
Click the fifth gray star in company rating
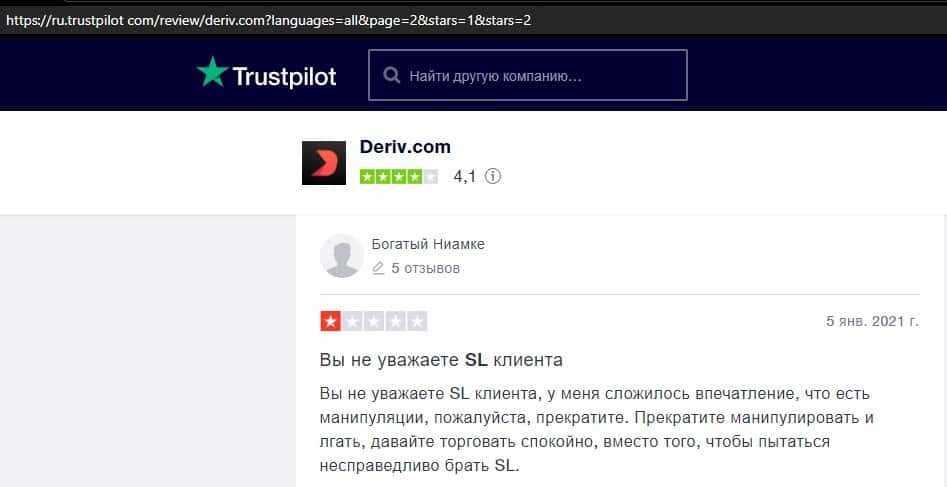tap(430, 177)
